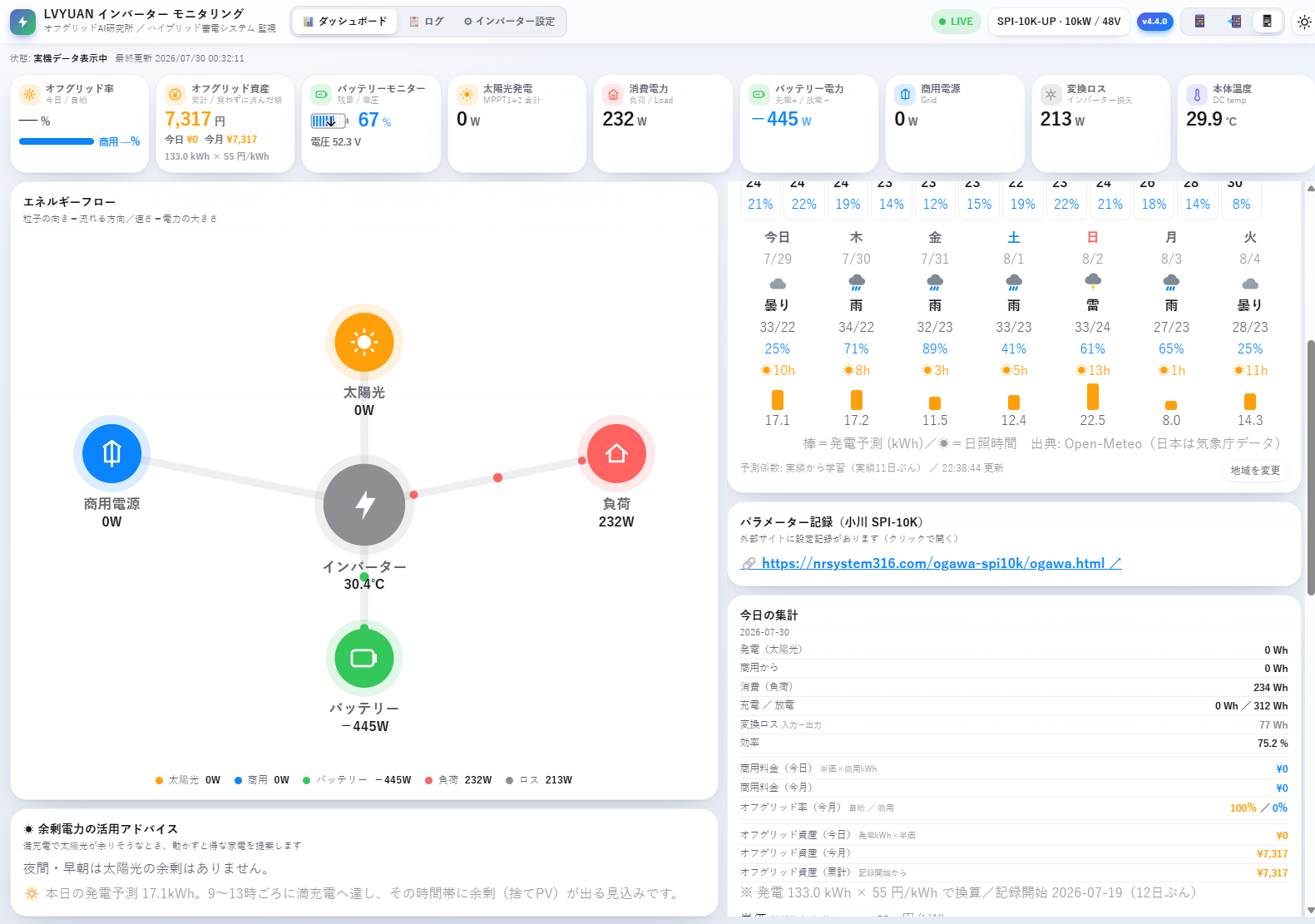This screenshot has width=1315, height=924.
Task: Click the green LIVE status badge
Action: pos(956,22)
